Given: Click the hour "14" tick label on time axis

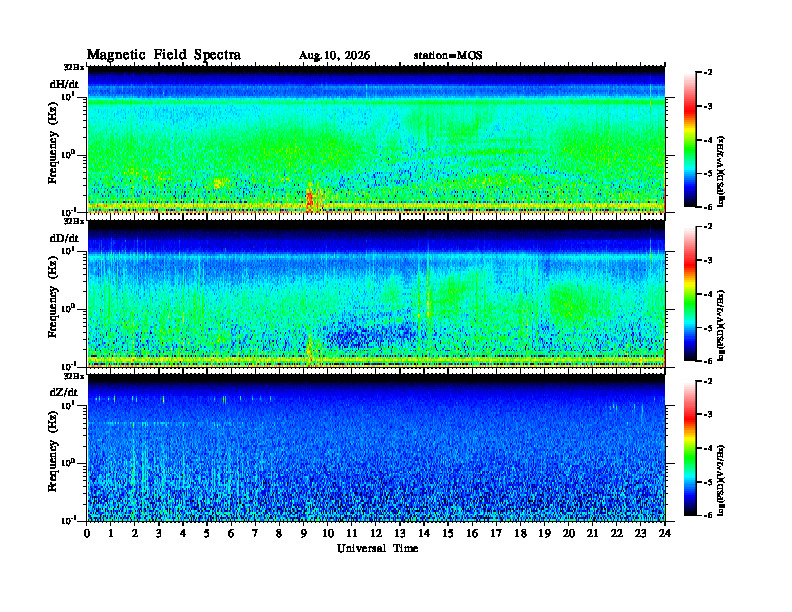Looking at the screenshot, I should click(x=424, y=533).
